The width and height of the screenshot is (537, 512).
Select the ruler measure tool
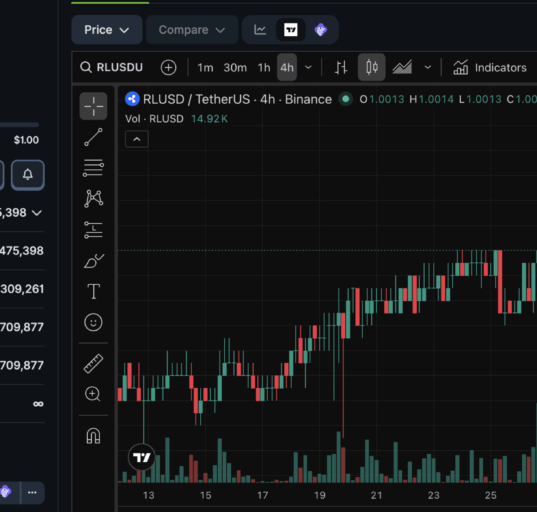coord(93,363)
